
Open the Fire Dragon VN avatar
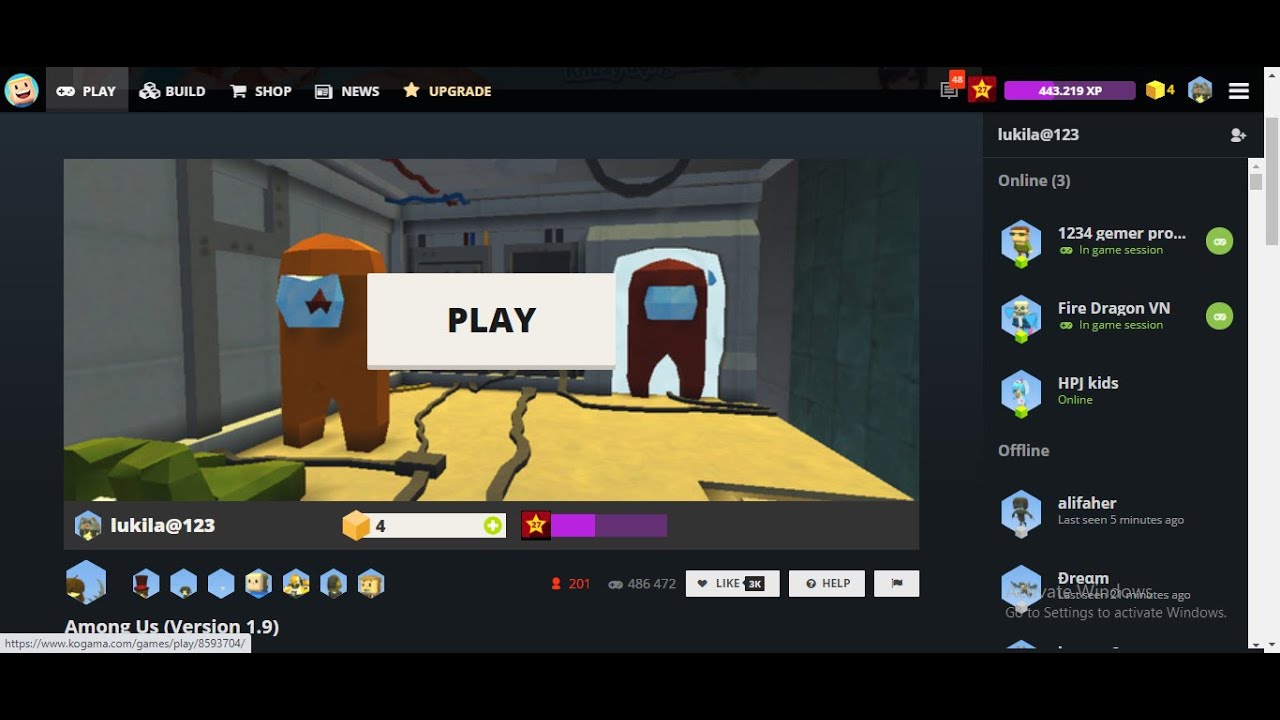point(1021,318)
